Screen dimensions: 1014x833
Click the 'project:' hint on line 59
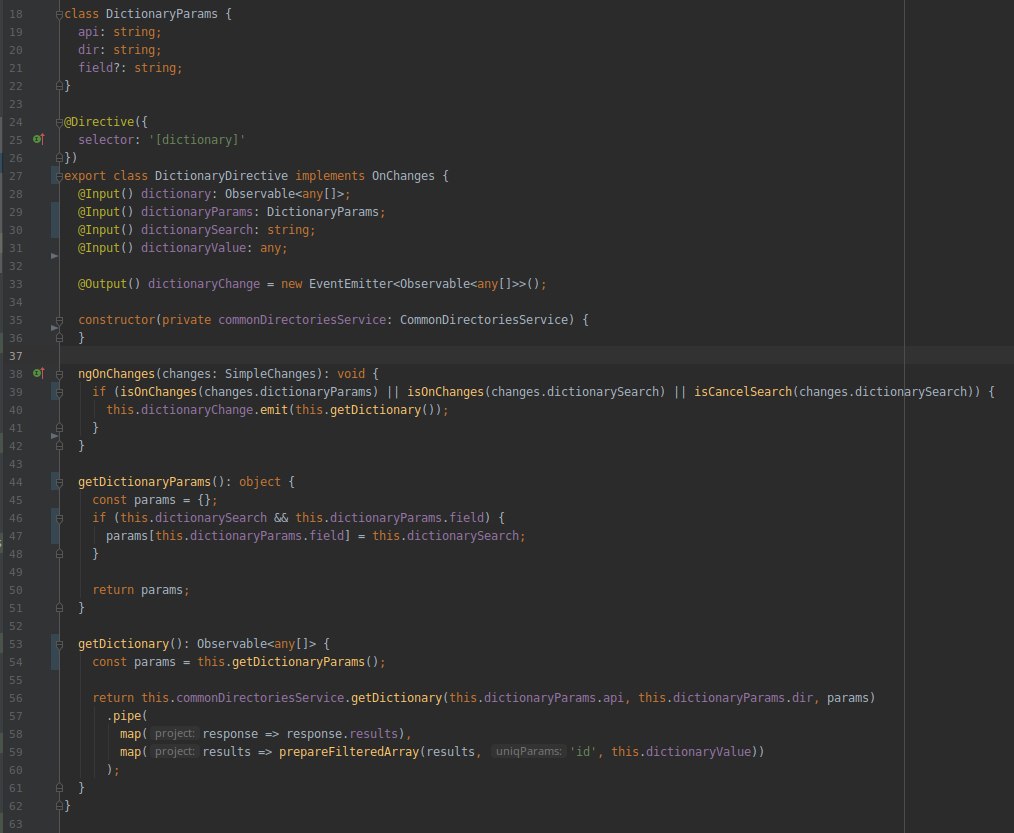175,752
